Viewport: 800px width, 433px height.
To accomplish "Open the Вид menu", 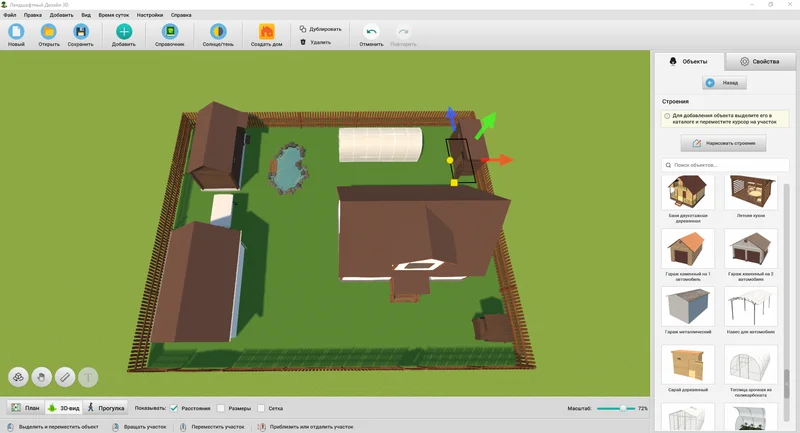I will (86, 15).
